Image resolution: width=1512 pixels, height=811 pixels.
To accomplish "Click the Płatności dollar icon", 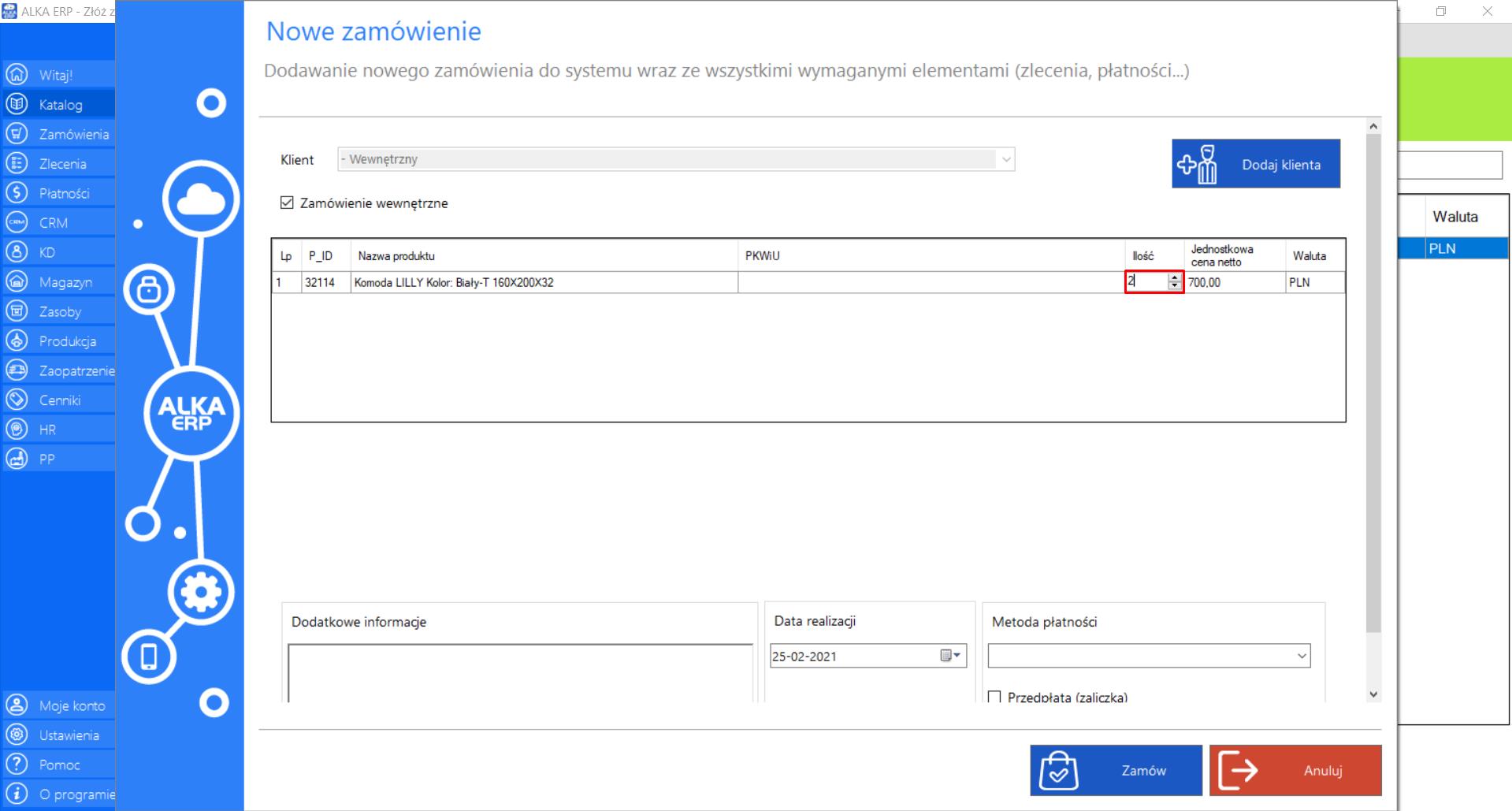I will tap(17, 193).
